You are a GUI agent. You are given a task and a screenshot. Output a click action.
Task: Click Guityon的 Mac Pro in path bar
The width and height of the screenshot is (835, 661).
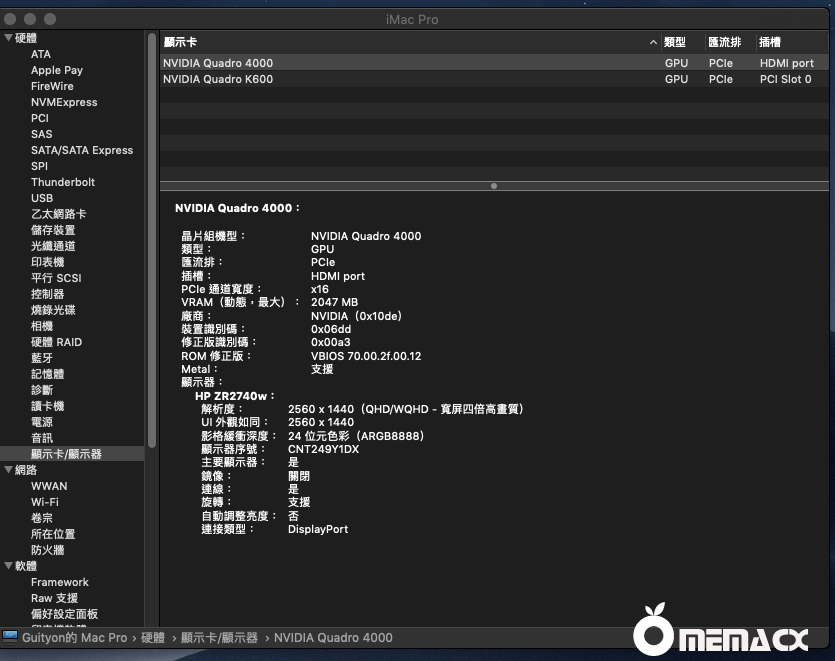75,637
